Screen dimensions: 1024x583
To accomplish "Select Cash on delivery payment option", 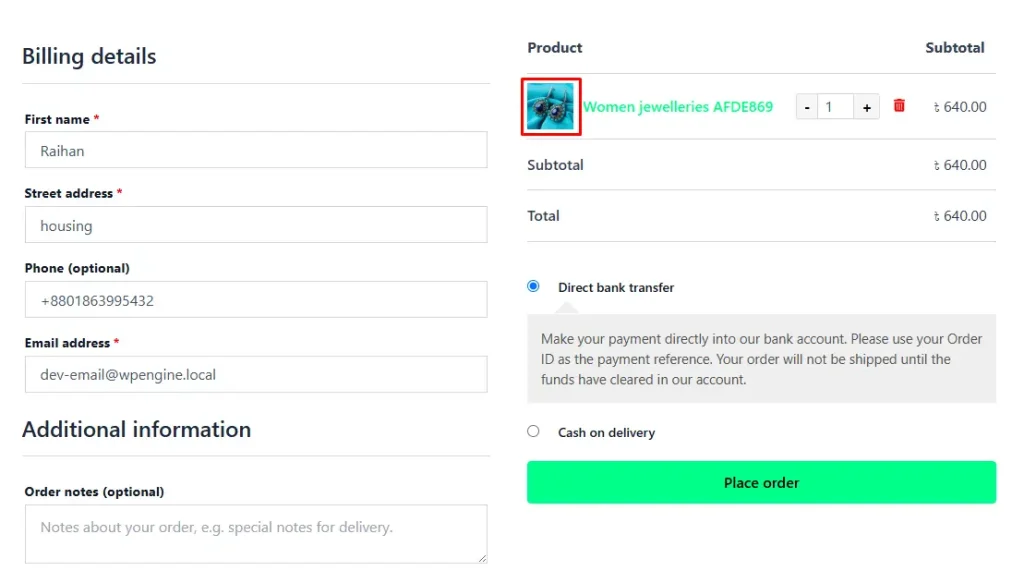I will pos(533,431).
